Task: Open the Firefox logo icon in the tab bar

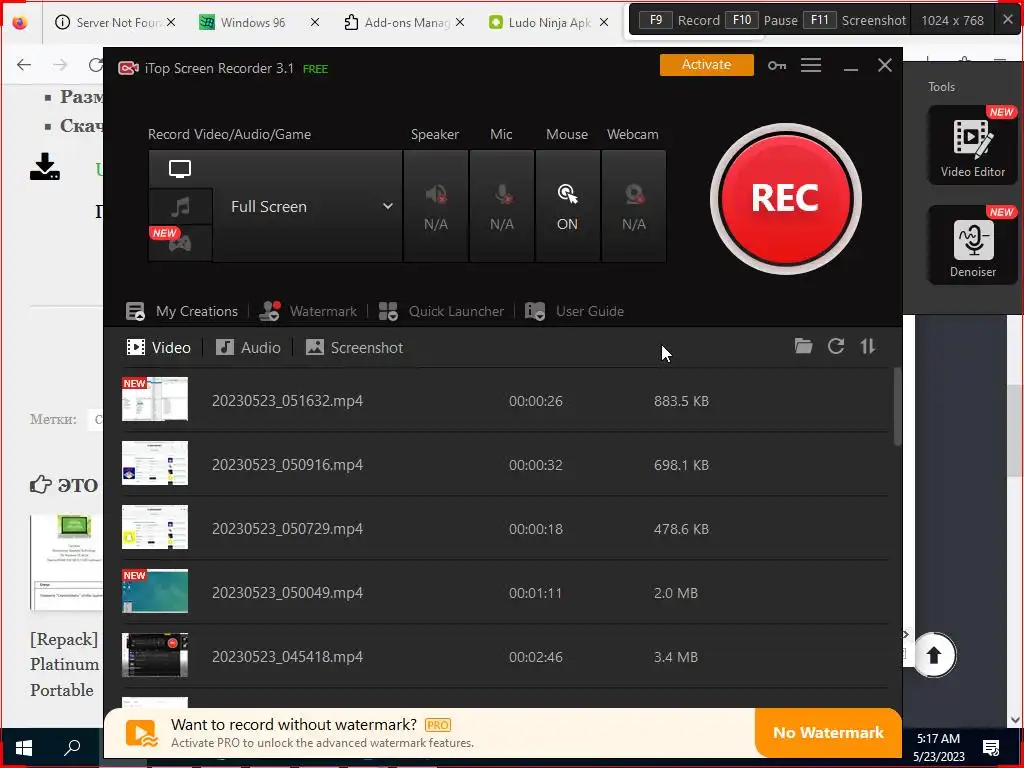Action: click(20, 22)
